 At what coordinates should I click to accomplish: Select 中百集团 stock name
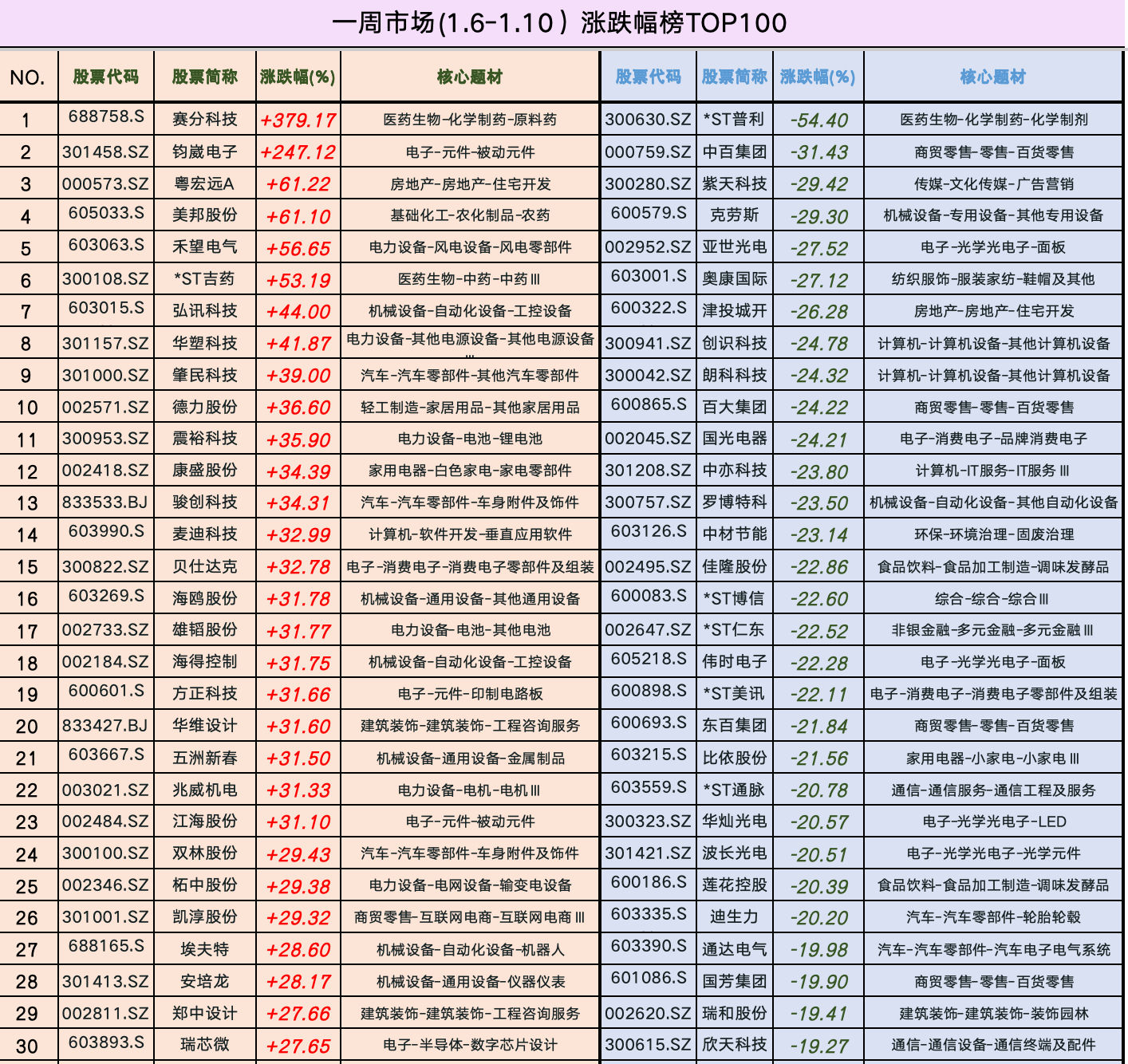pyautogui.click(x=735, y=152)
